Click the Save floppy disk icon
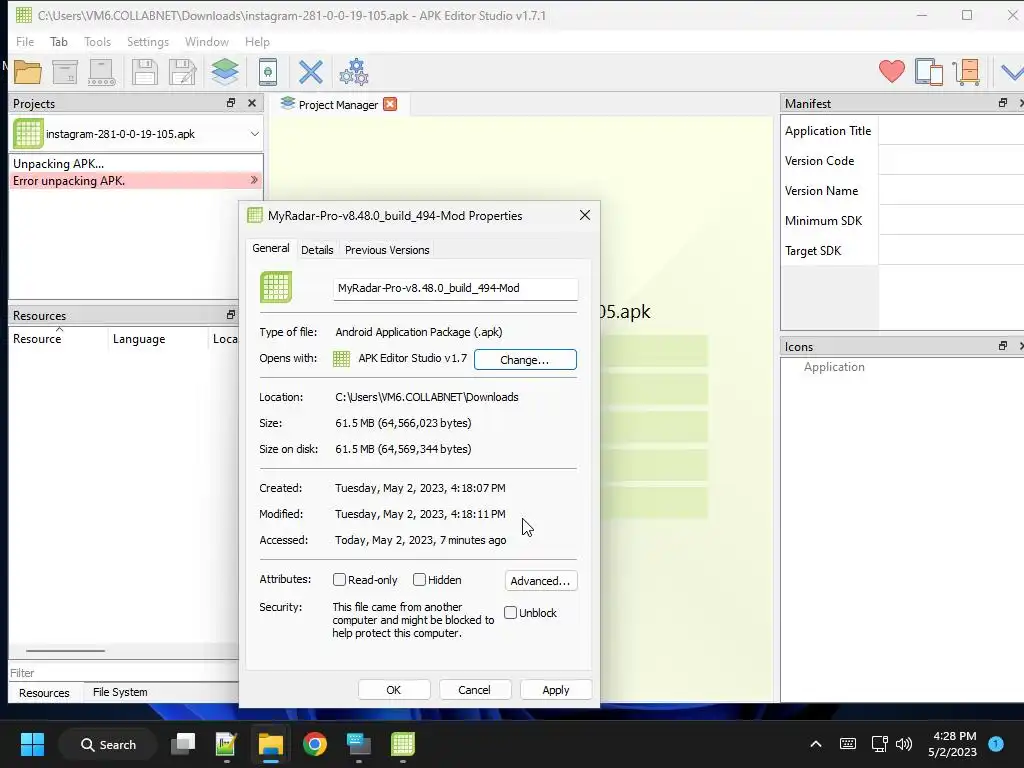 [x=144, y=72]
